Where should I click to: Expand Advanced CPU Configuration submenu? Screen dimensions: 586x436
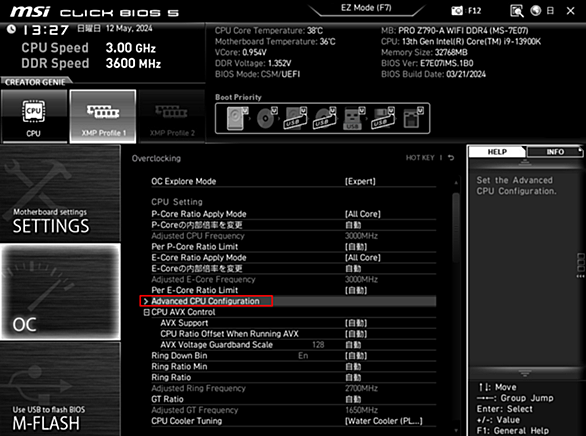(x=206, y=301)
